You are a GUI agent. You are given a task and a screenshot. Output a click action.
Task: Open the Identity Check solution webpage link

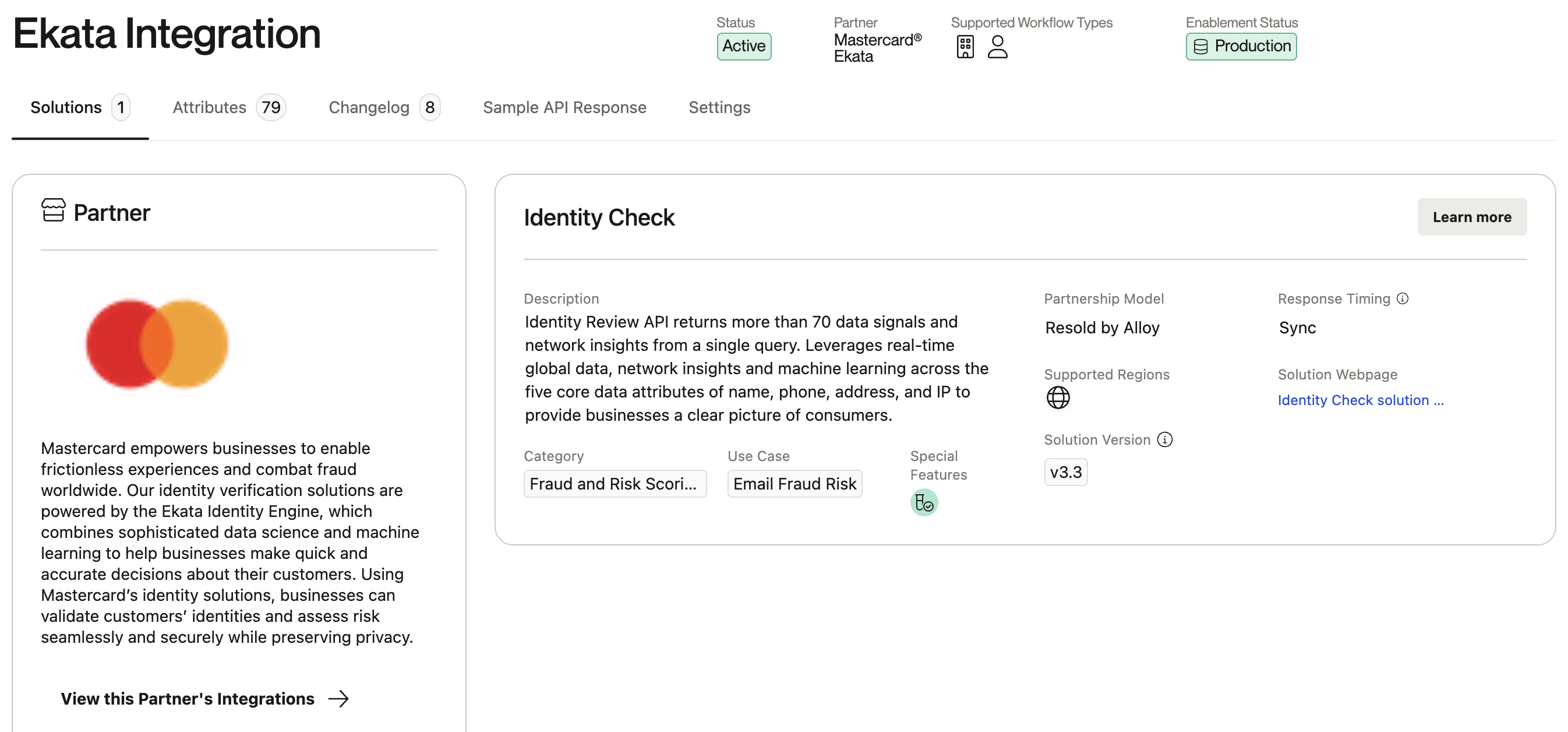point(1361,400)
